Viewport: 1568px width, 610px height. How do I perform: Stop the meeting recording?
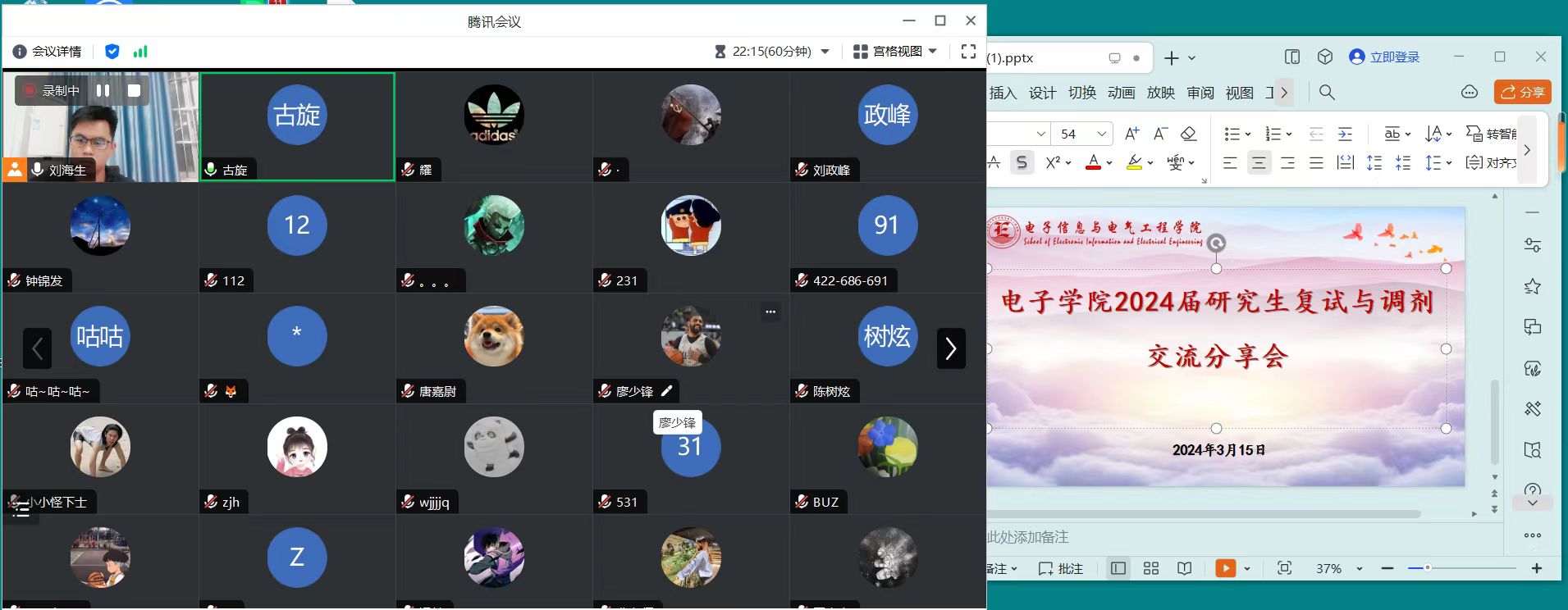[x=134, y=90]
